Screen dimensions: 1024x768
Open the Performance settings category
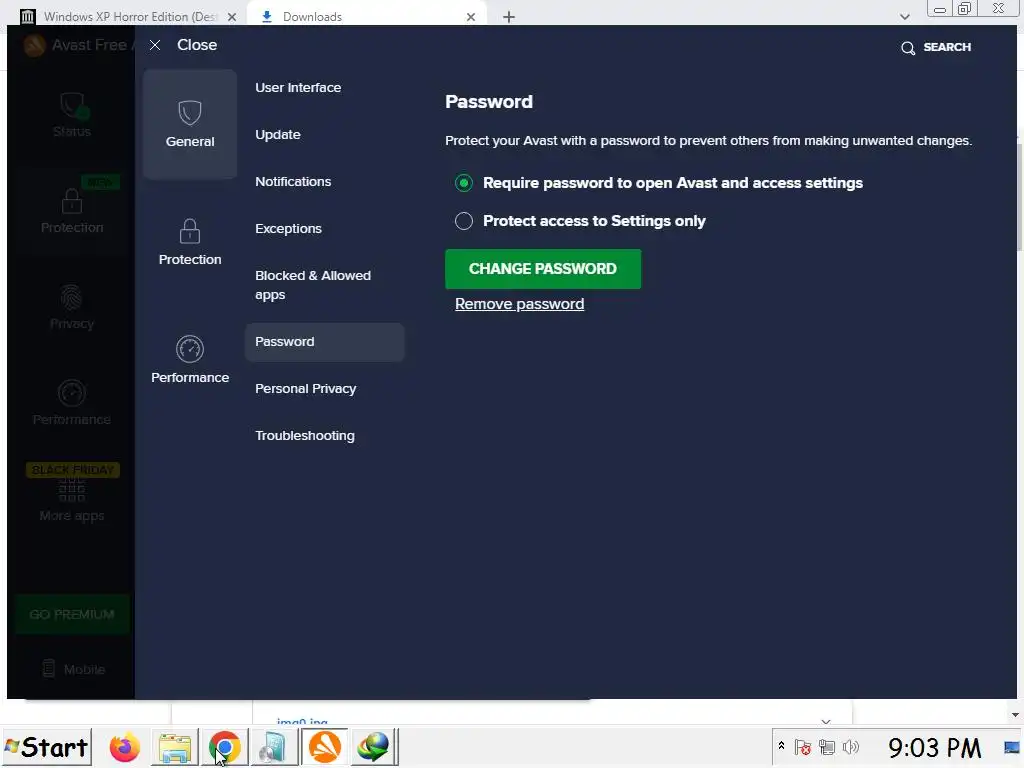click(x=190, y=360)
